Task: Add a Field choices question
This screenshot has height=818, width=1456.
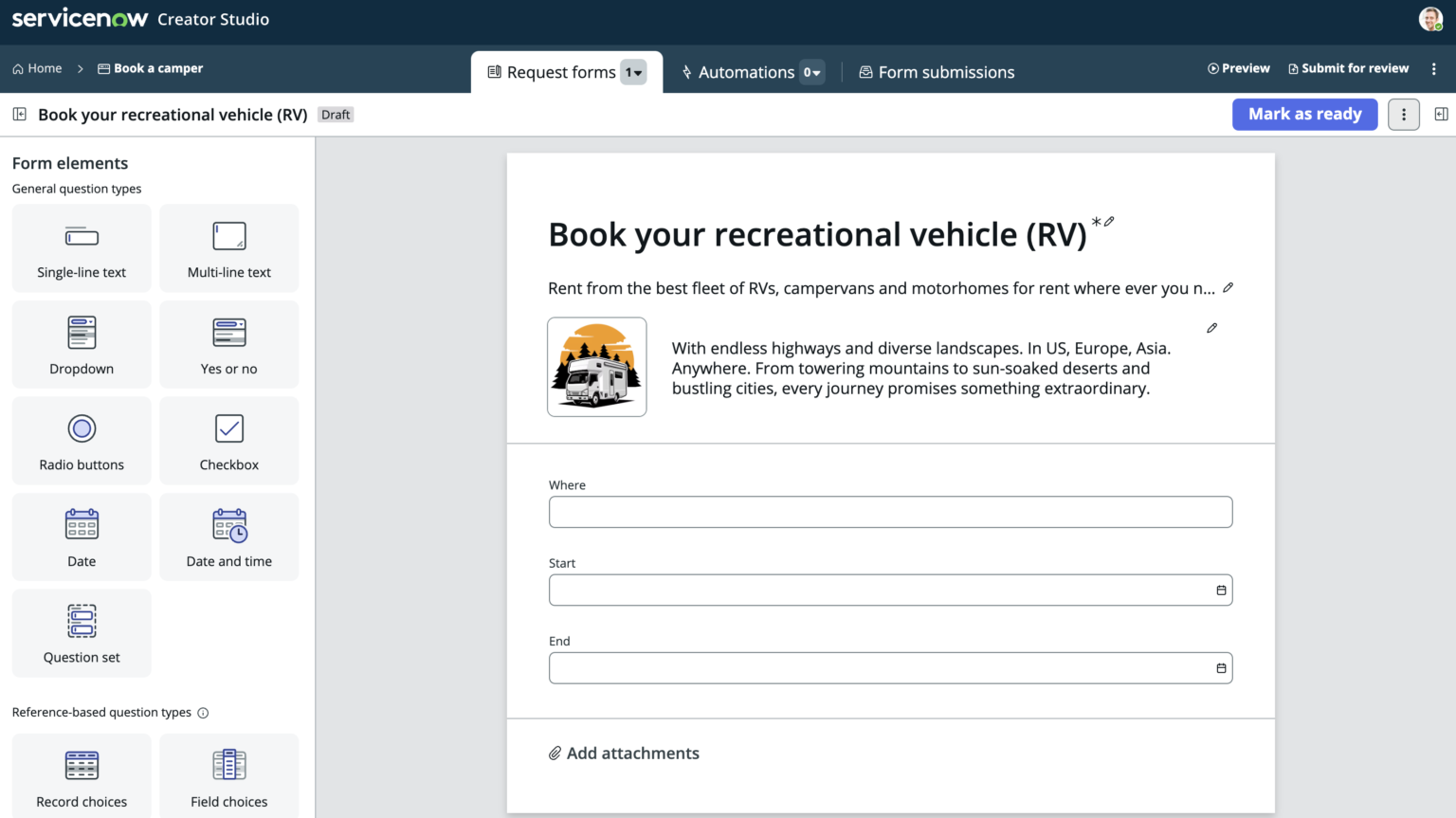Action: 228,775
